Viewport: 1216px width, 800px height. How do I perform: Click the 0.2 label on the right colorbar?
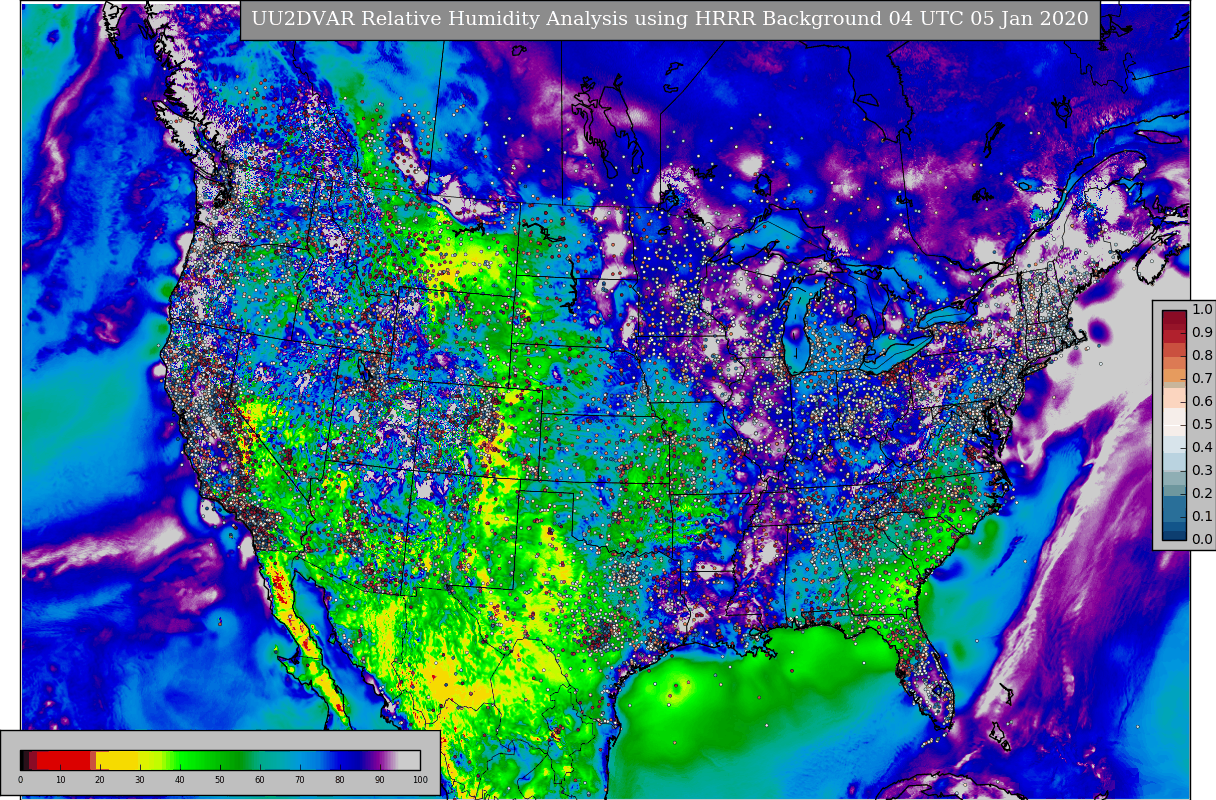pyautogui.click(x=1202, y=493)
